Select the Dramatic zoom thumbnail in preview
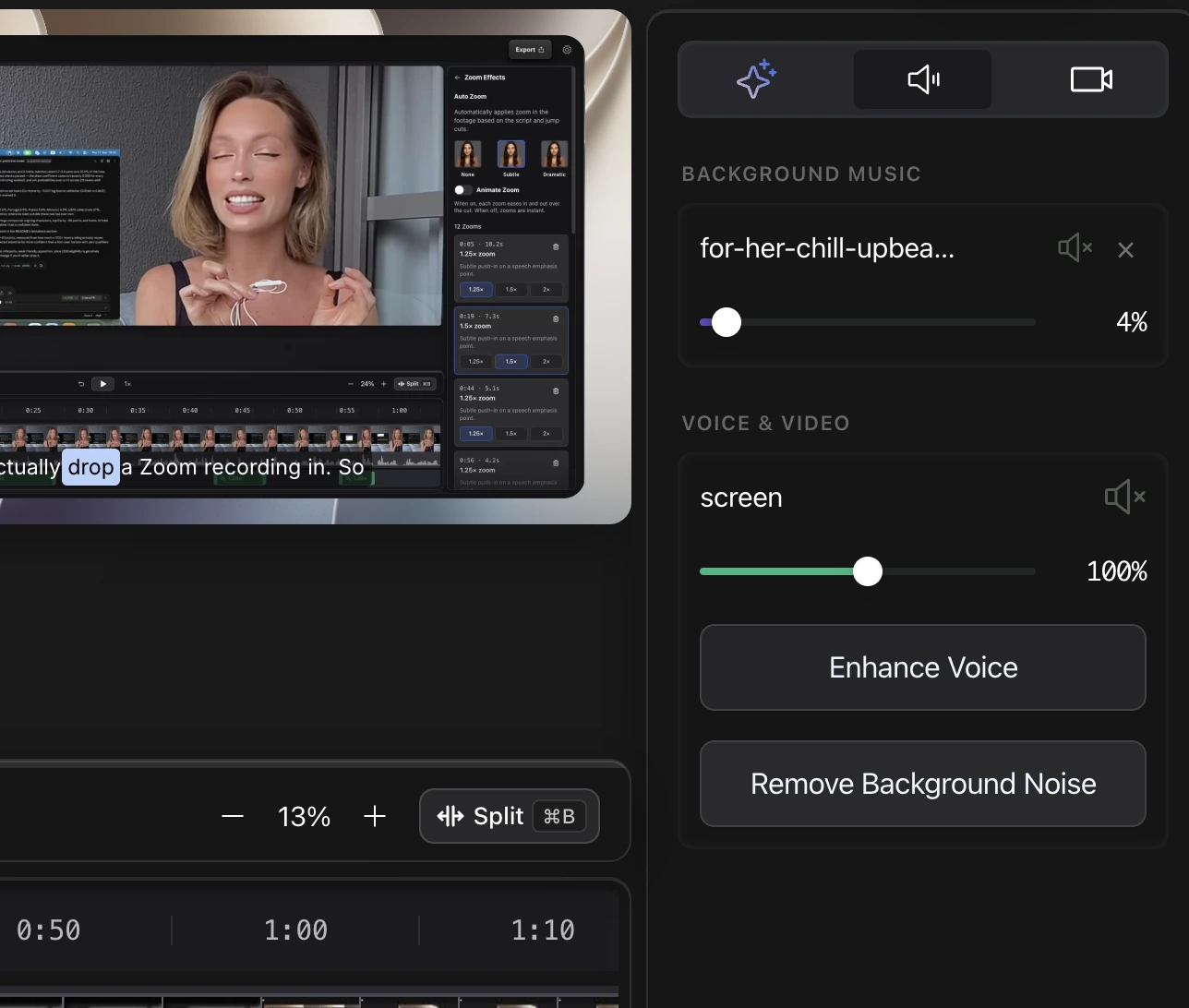Viewport: 1189px width, 1008px height. click(554, 154)
